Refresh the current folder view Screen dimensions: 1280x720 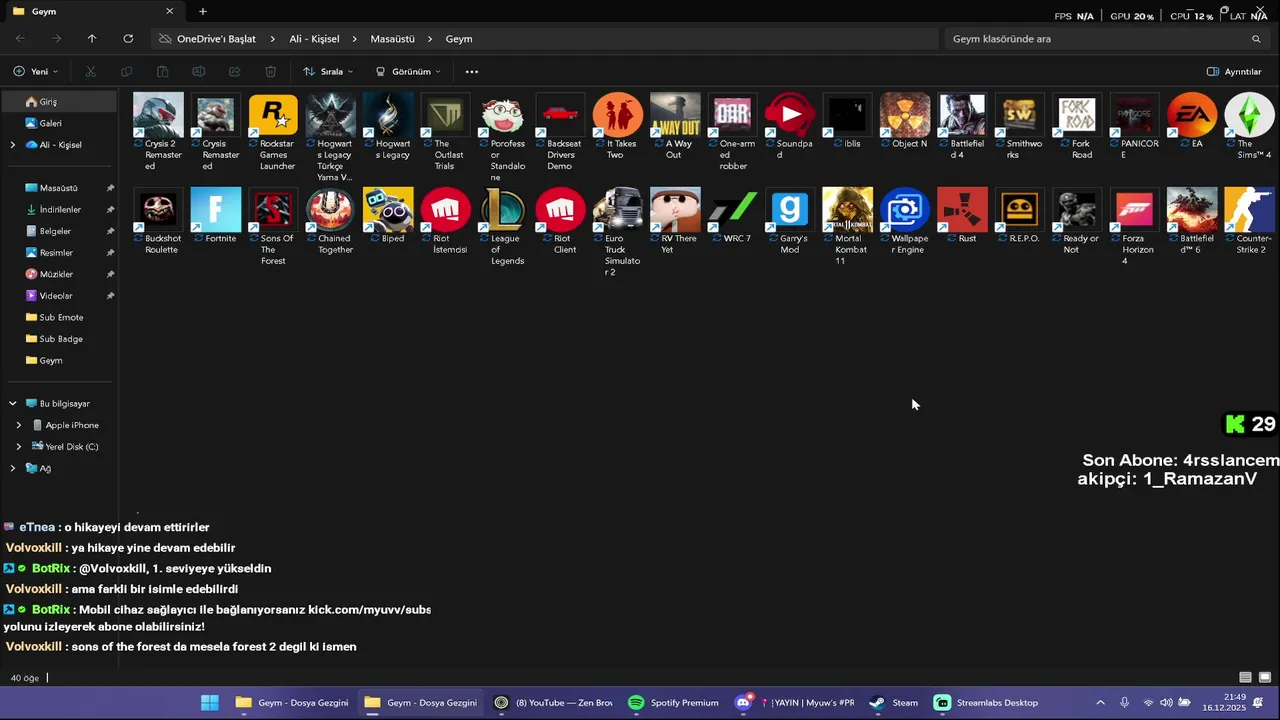128,39
